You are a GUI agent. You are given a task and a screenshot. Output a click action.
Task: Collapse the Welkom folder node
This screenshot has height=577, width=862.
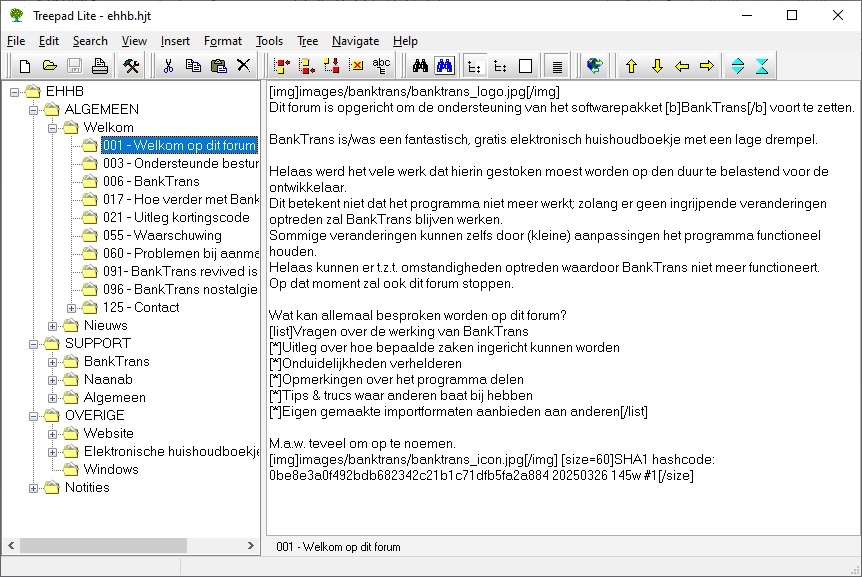coord(53,127)
